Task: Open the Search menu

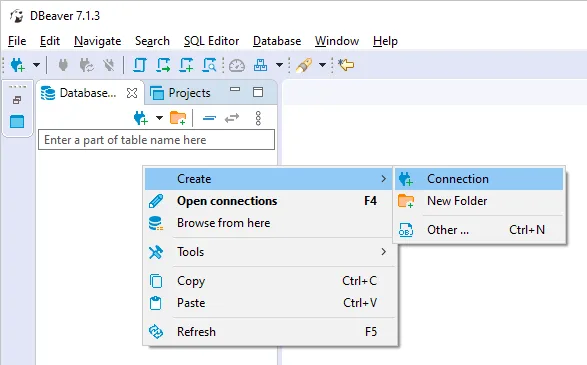Action: pos(152,41)
